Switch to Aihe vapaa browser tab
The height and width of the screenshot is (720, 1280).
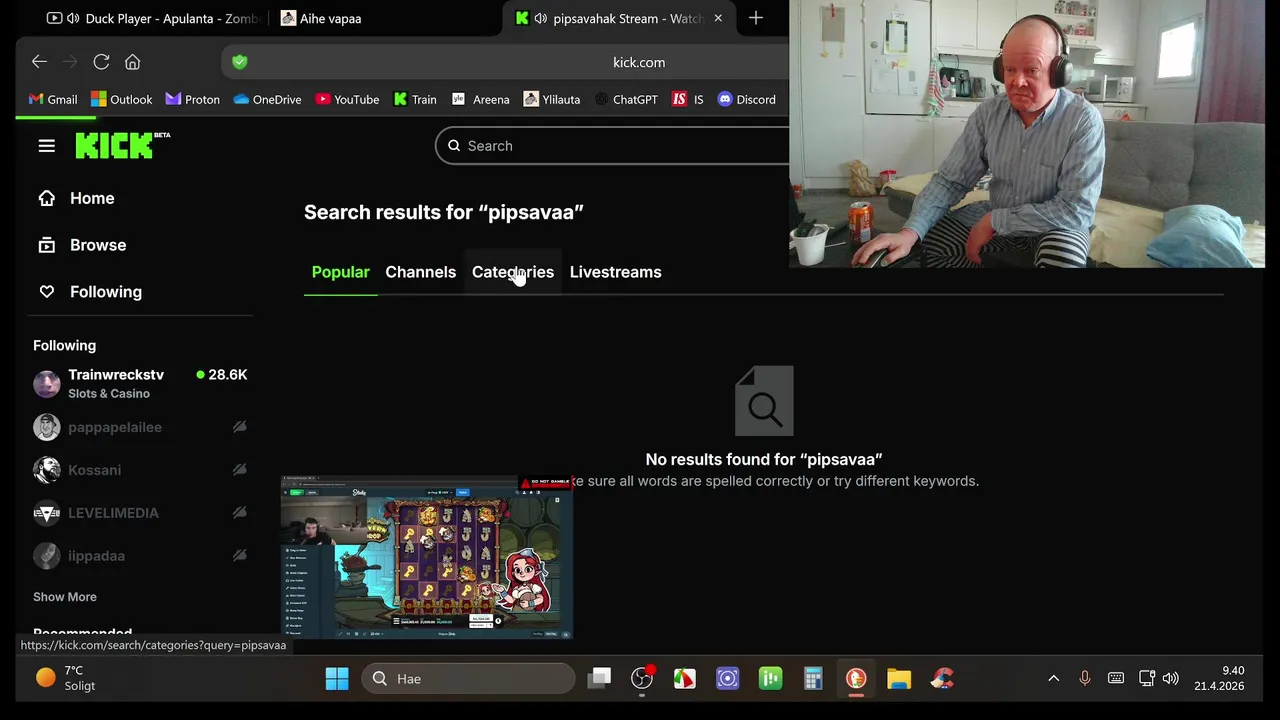coord(321,18)
